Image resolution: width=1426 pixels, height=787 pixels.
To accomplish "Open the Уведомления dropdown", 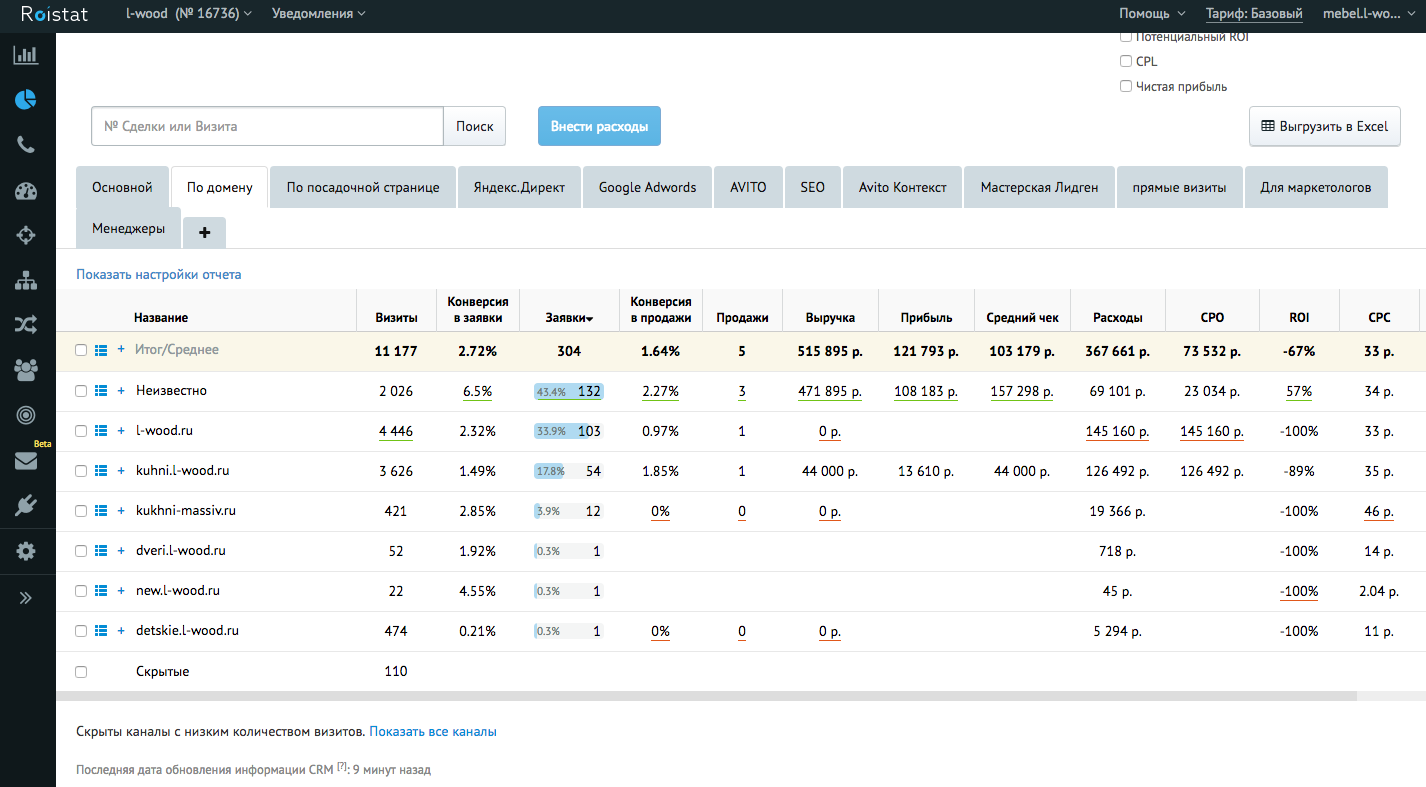I will 319,14.
